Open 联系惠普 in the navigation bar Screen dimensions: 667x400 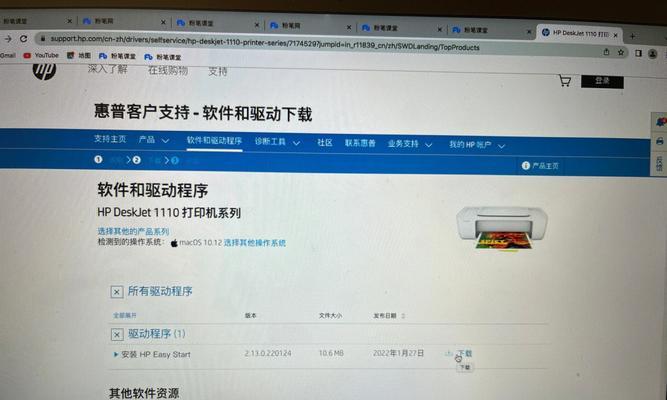point(360,143)
